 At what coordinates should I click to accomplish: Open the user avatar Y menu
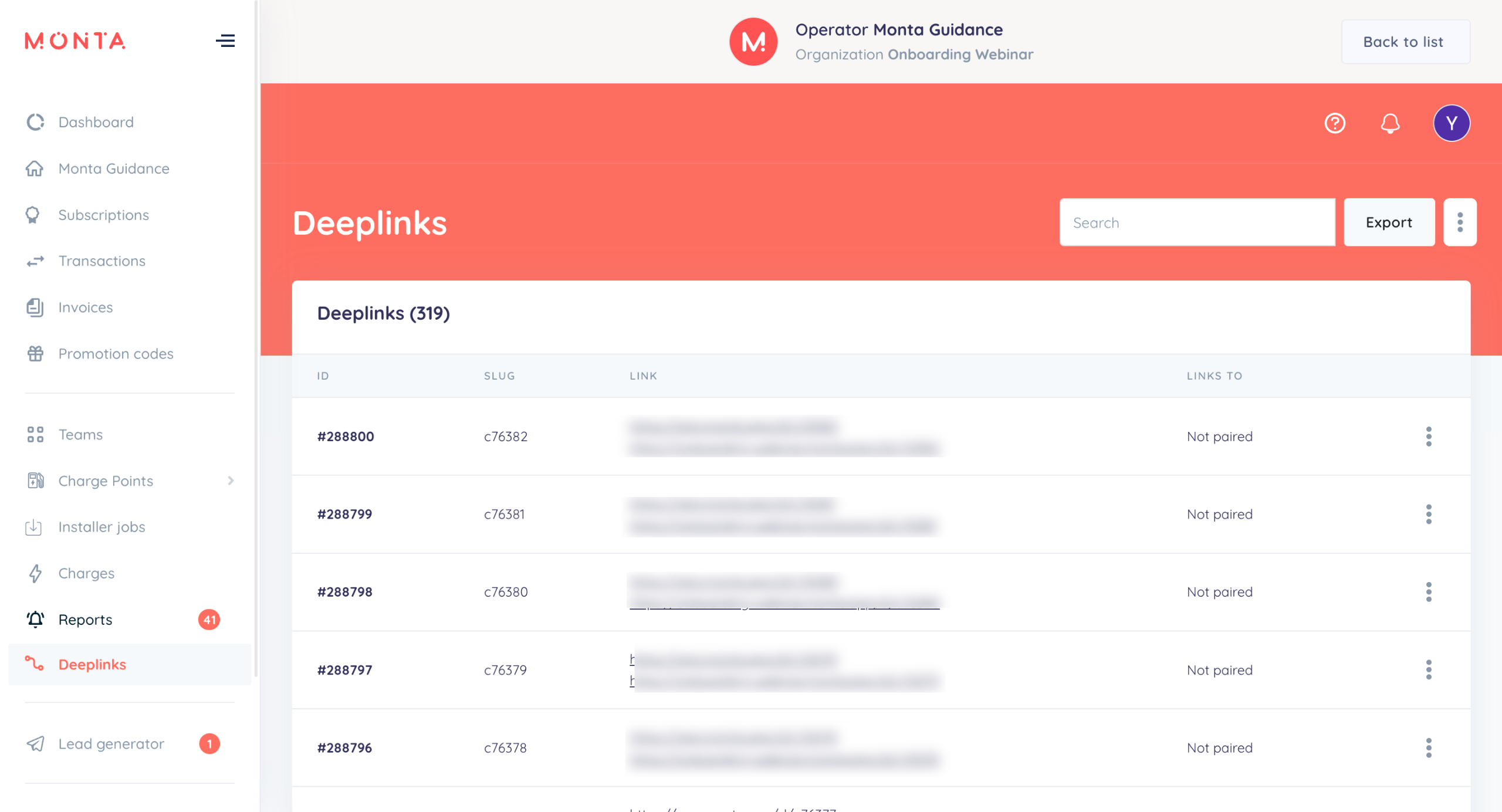click(x=1451, y=123)
